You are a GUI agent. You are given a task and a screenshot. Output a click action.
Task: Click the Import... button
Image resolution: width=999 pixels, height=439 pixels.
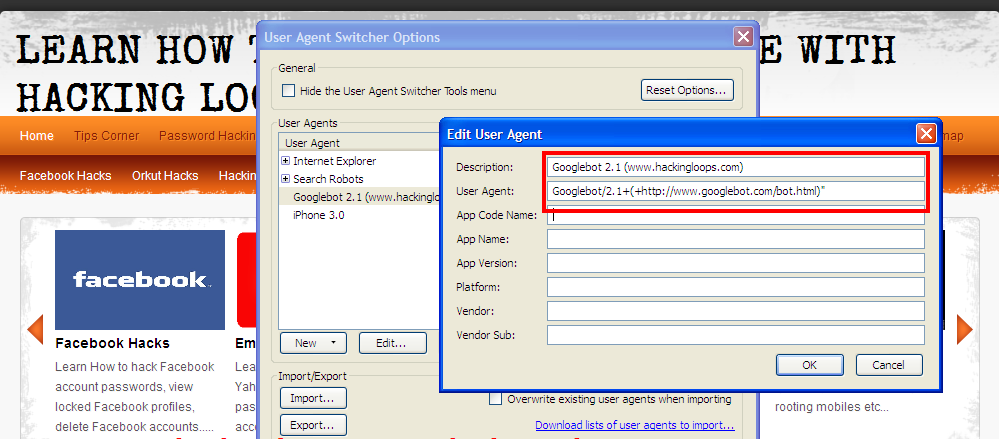click(x=313, y=398)
